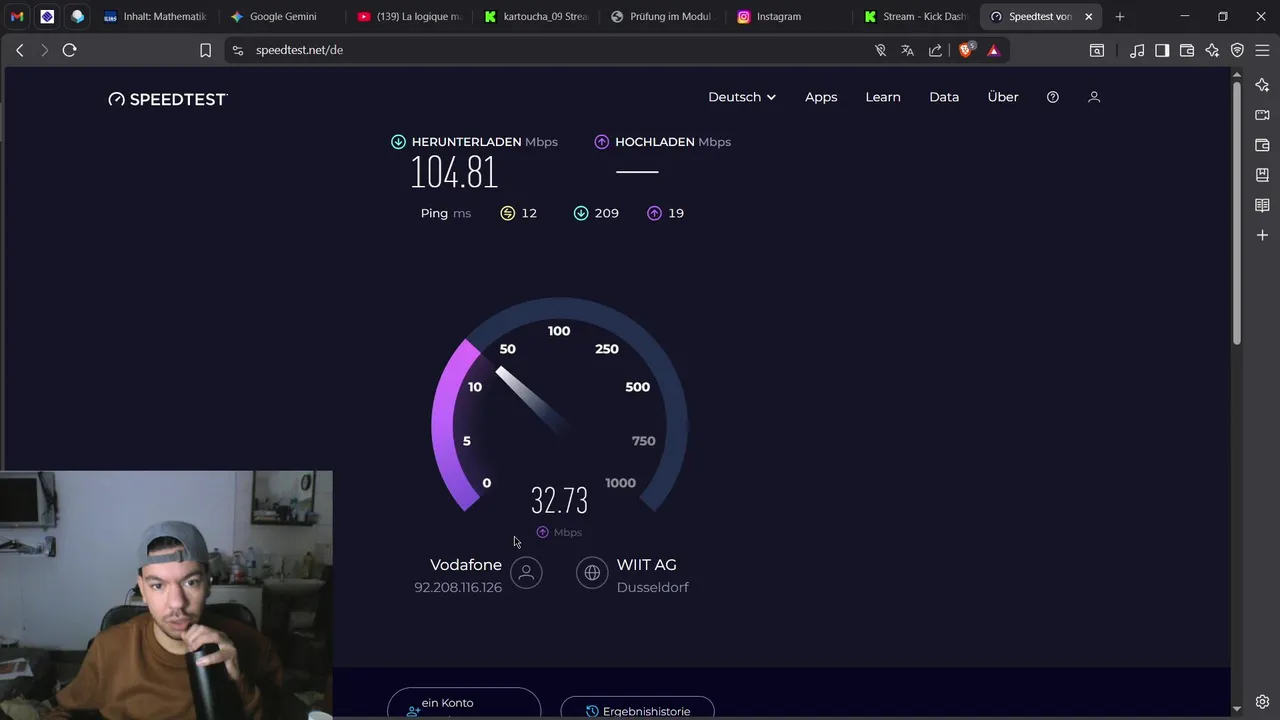Bookmark this page with the bookmark icon
This screenshot has height=720, width=1280.
coord(205,50)
